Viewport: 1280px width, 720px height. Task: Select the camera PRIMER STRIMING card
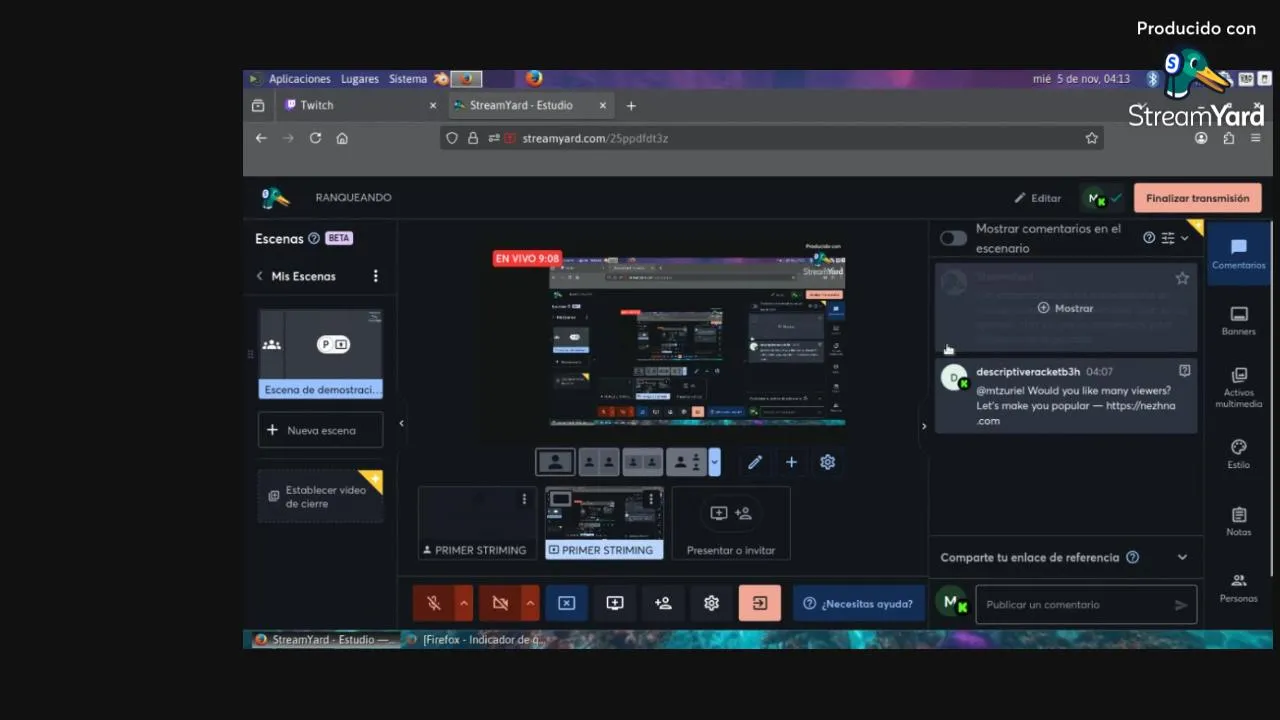(477, 522)
